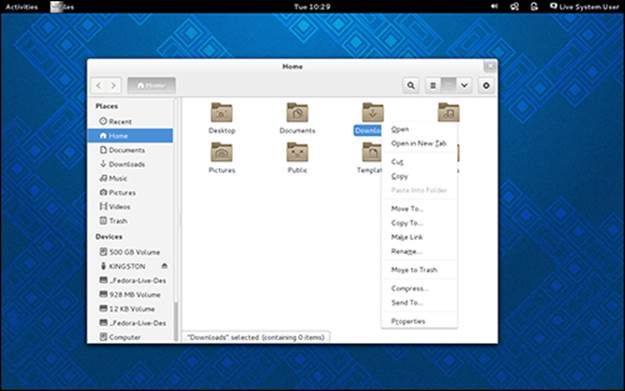Open Documents in the sidebar
The image size is (625, 391).
130,150
